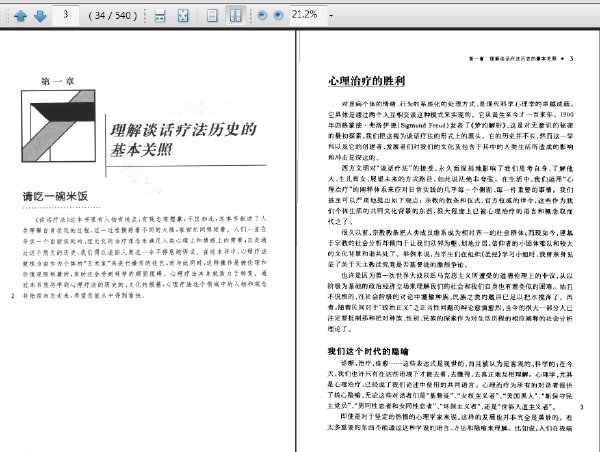Viewport: 600px width, 452px height.
Task: Go to next page with down arrow
Action: point(40,16)
